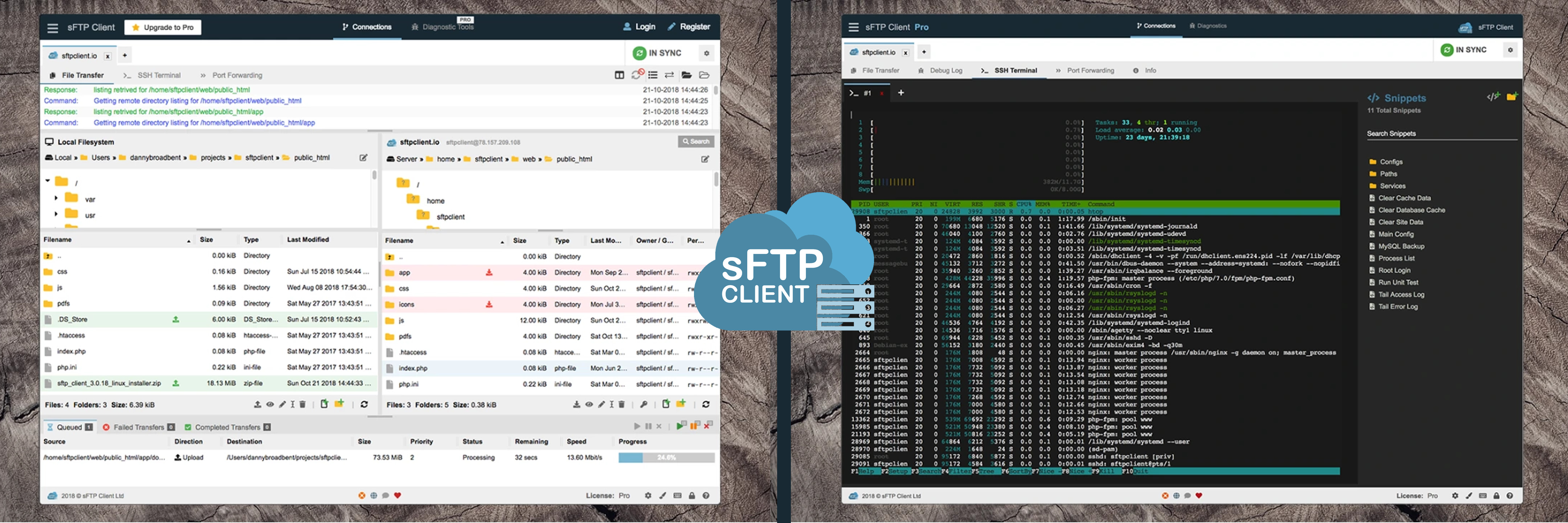Open permissions key icon in remote pane
The width and height of the screenshot is (1568, 523).
coord(644,404)
